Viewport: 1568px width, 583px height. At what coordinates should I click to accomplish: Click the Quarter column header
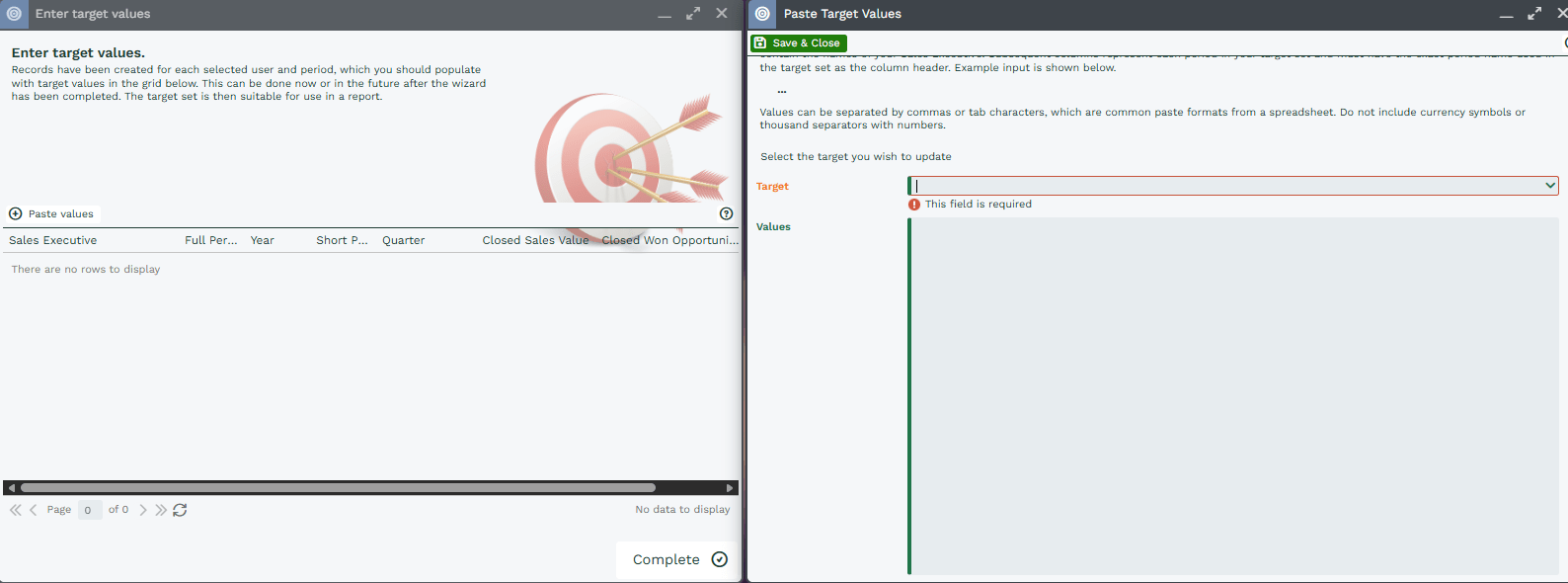pyautogui.click(x=404, y=240)
